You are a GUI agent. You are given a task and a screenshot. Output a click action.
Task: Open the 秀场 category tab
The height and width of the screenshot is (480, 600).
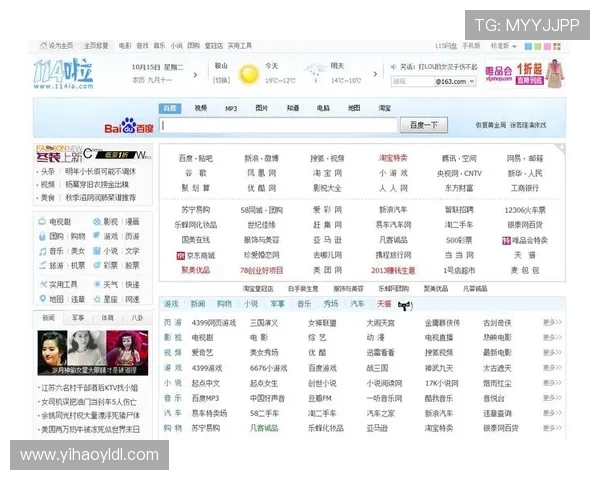coord(331,304)
